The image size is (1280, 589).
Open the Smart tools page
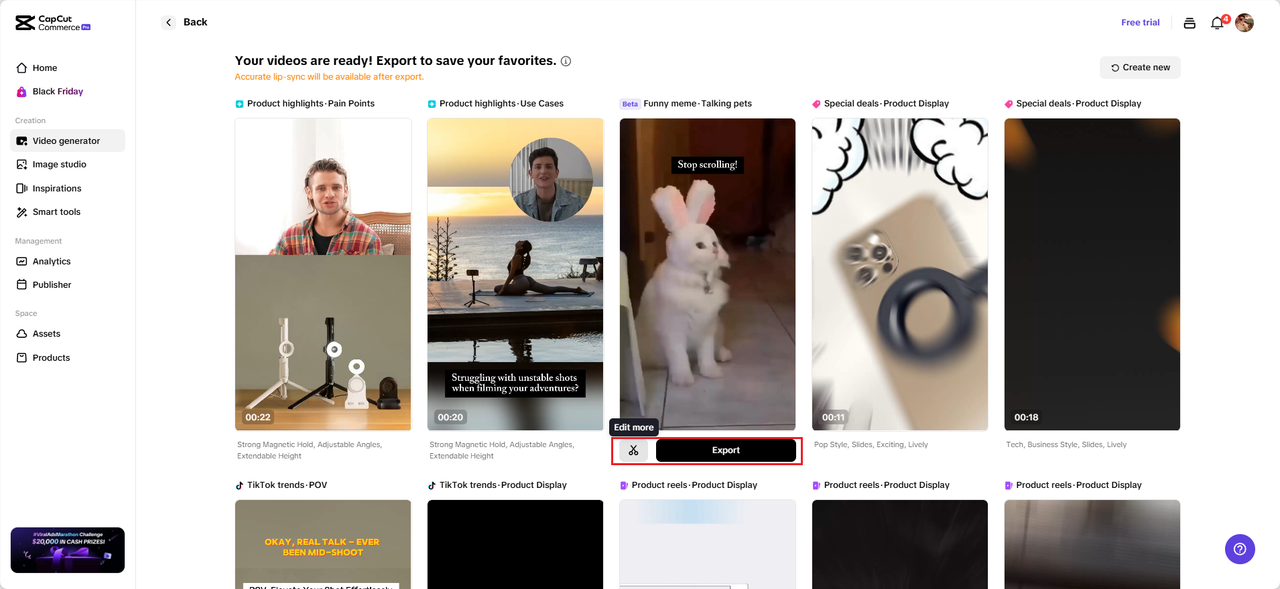pos(68,212)
